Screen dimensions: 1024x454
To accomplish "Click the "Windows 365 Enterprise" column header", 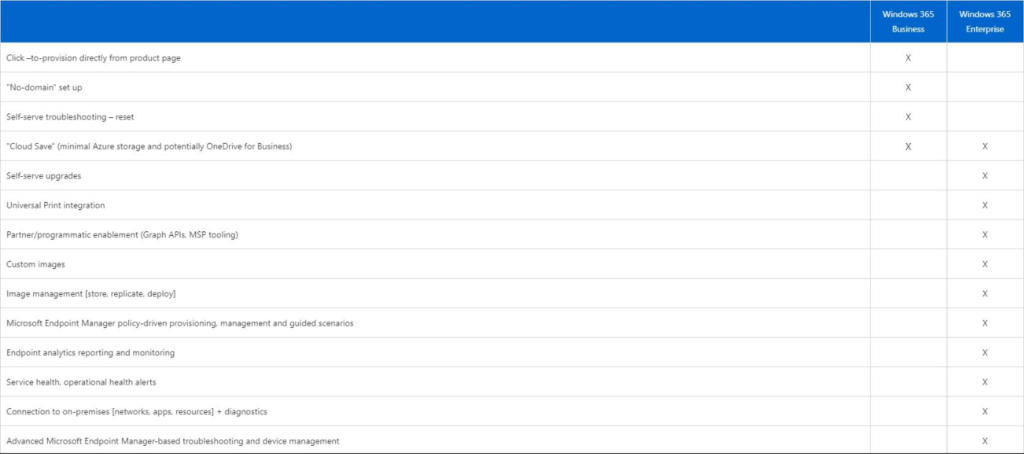I will point(985,22).
